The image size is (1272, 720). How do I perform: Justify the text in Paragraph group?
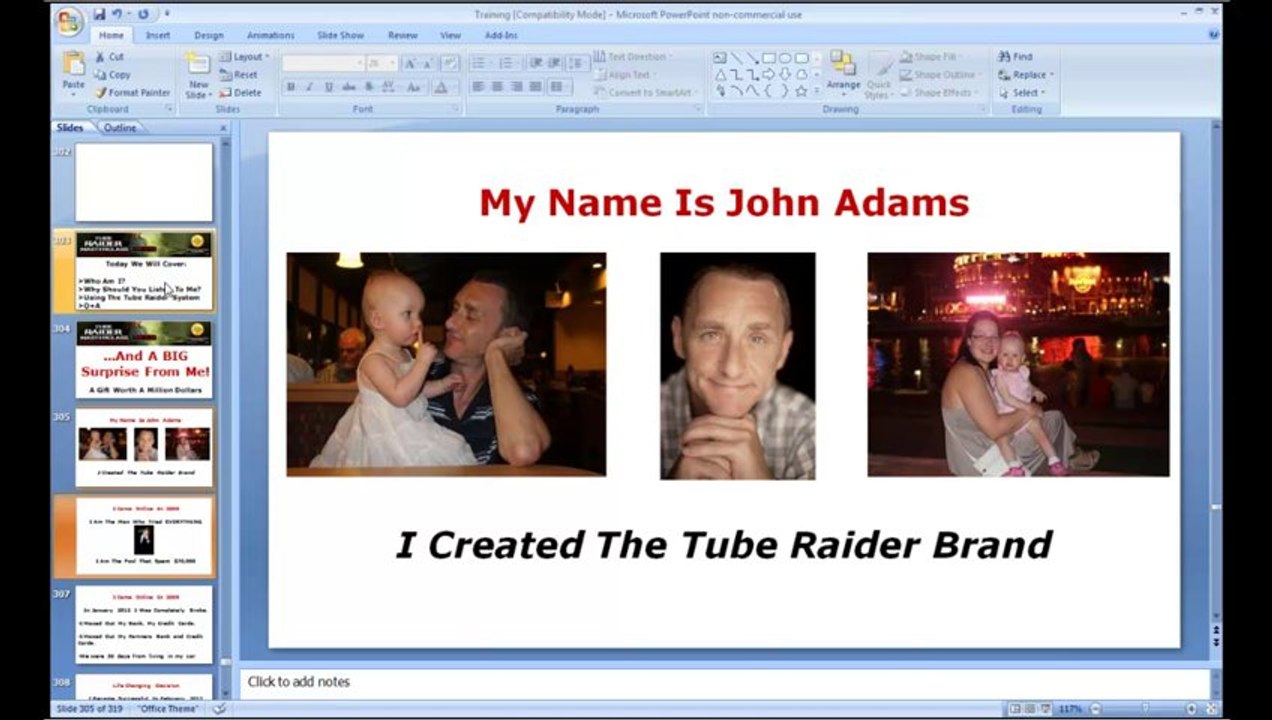tap(536, 87)
